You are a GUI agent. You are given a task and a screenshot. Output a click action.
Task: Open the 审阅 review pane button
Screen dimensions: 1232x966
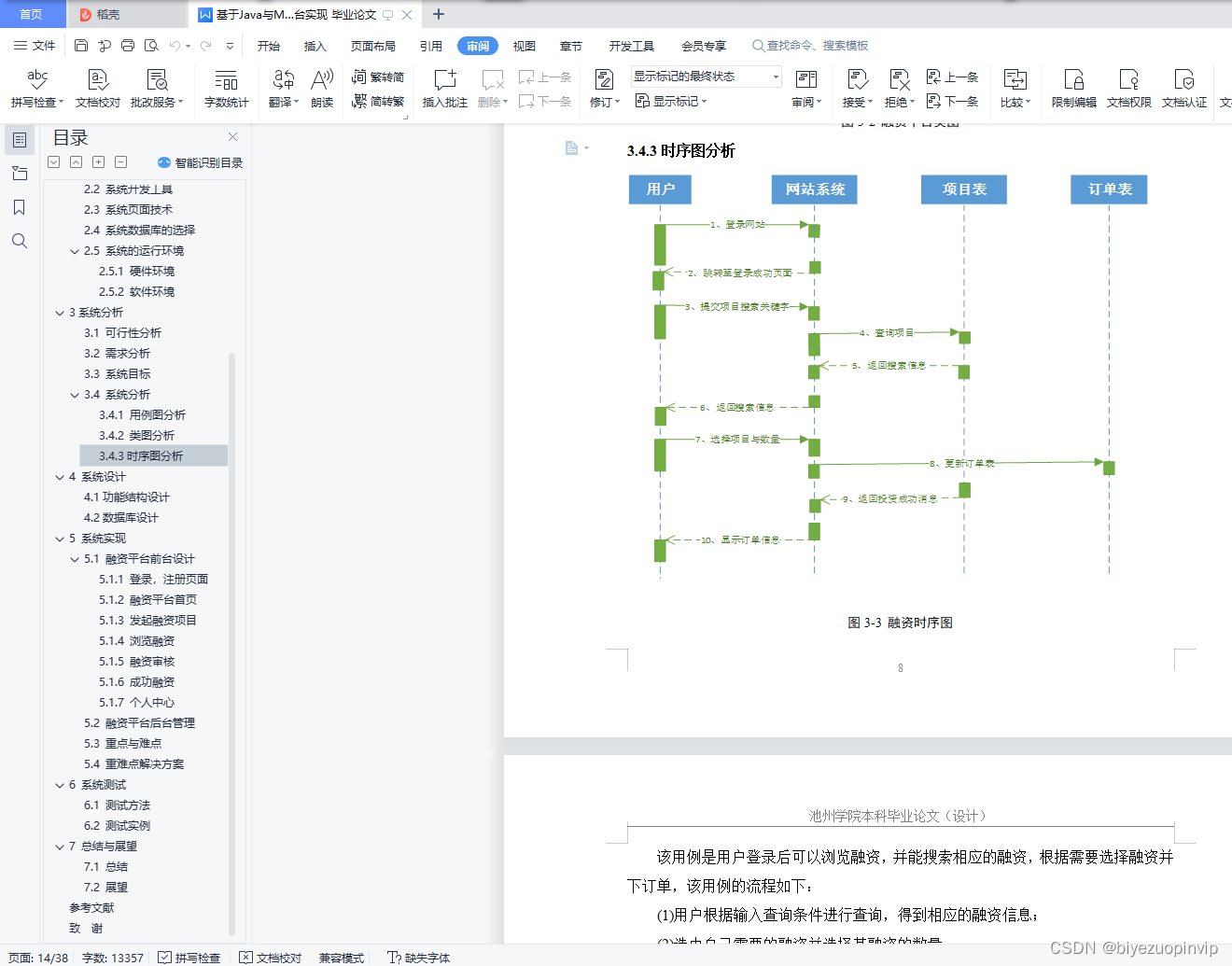click(x=806, y=89)
